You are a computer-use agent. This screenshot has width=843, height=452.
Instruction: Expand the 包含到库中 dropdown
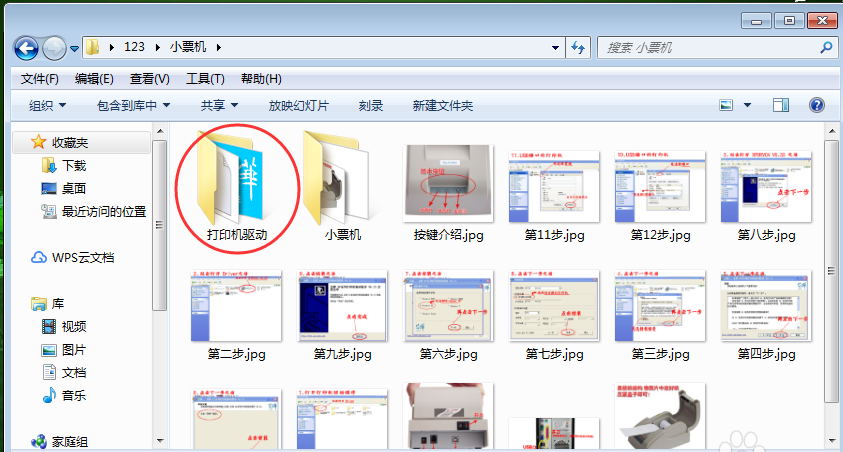[133, 105]
